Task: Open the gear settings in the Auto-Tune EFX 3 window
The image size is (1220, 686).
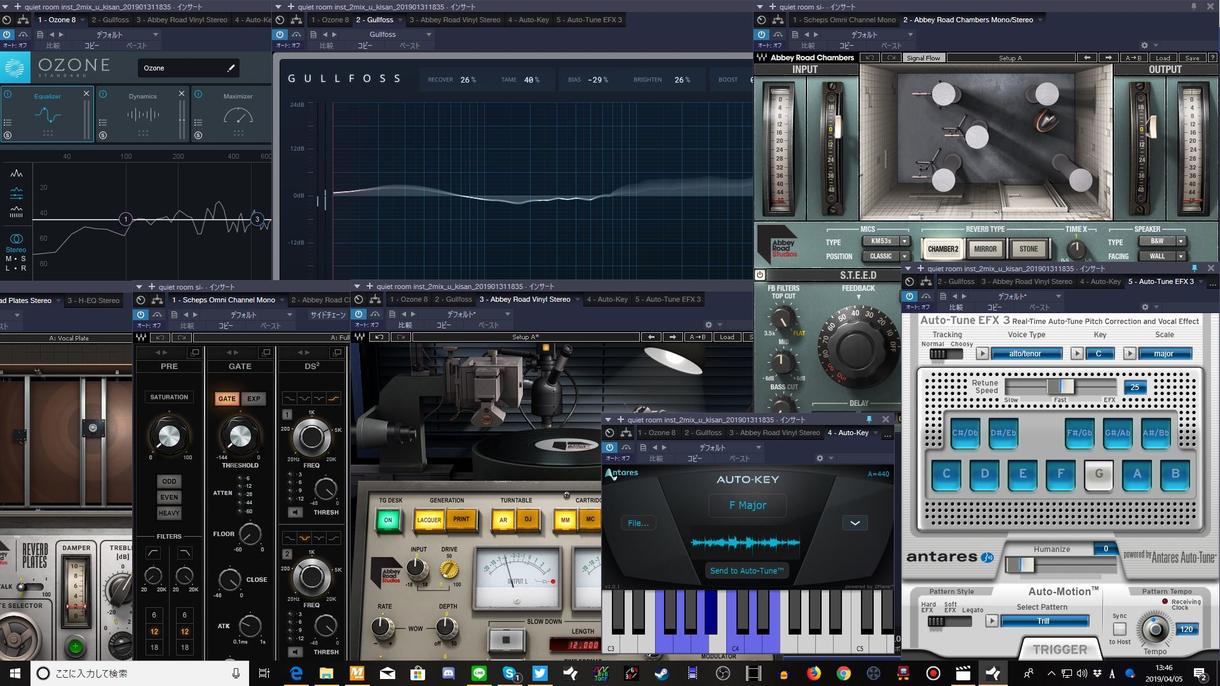Action: [1144, 307]
